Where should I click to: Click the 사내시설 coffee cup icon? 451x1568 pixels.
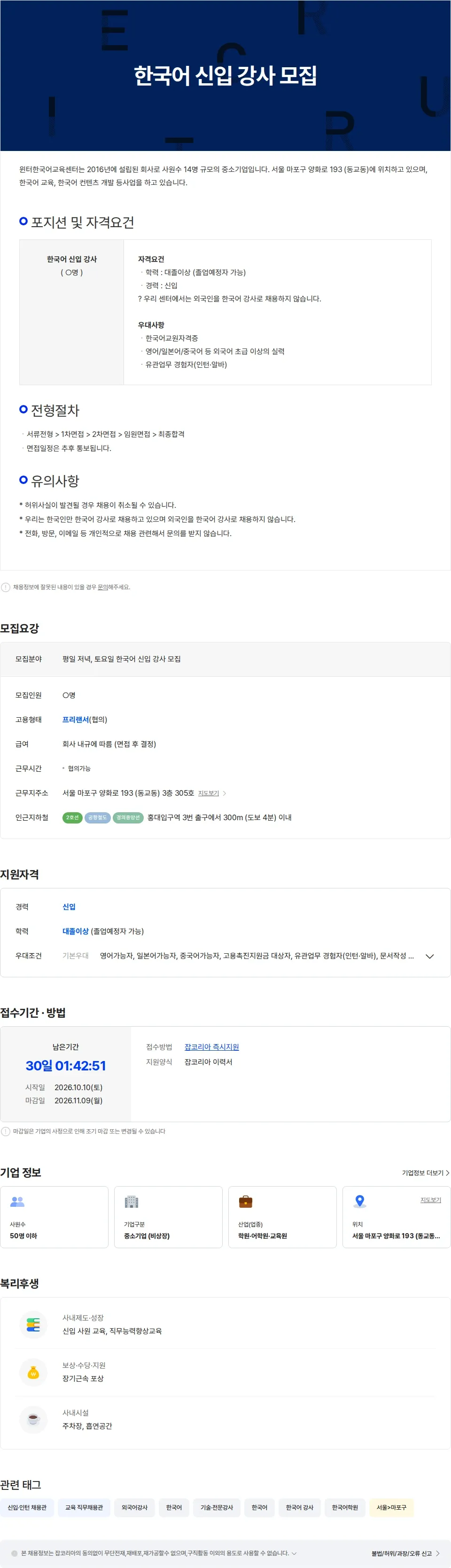coord(33,1419)
